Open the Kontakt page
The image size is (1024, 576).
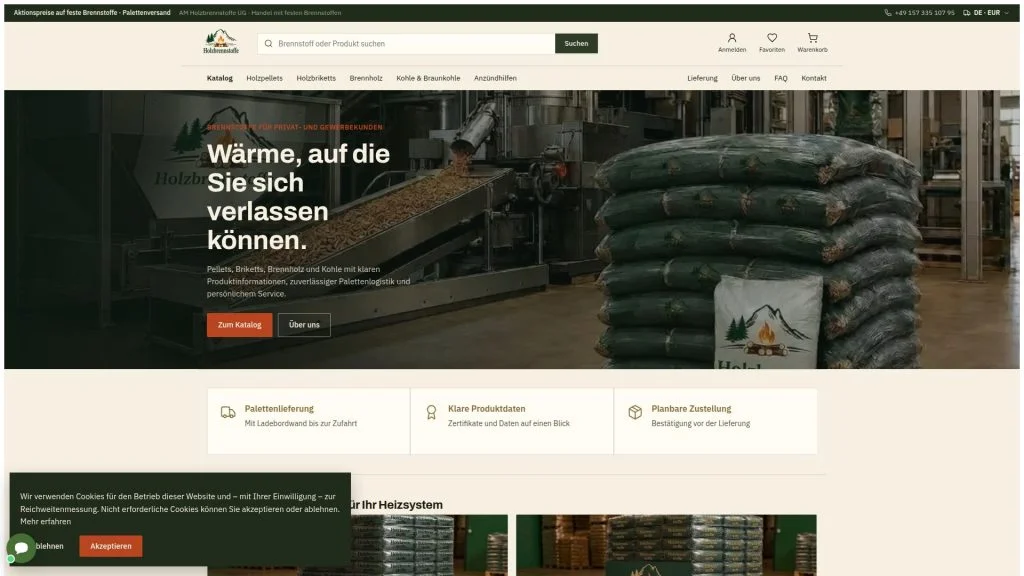814,78
